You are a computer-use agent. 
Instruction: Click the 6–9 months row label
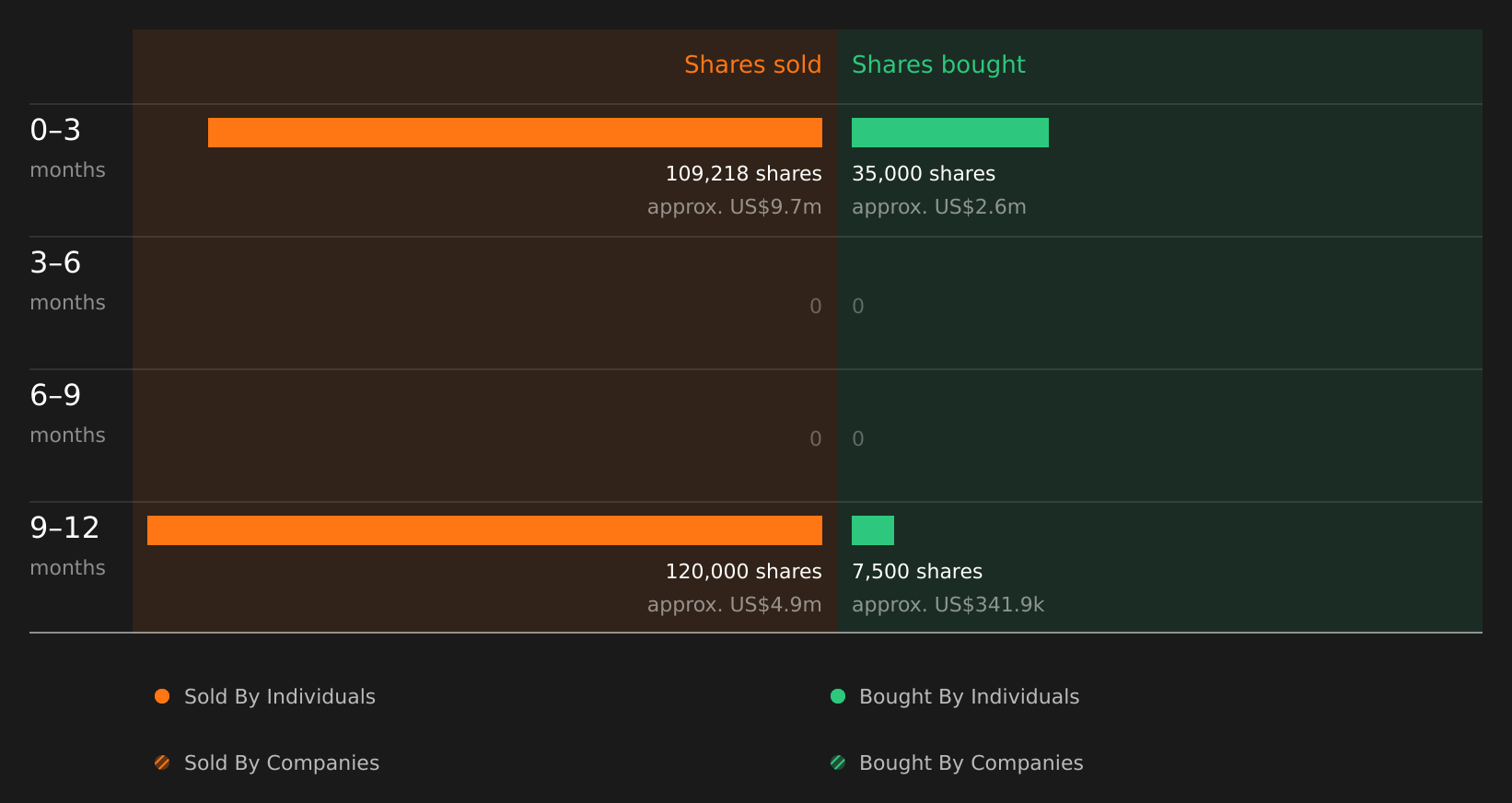(x=67, y=413)
